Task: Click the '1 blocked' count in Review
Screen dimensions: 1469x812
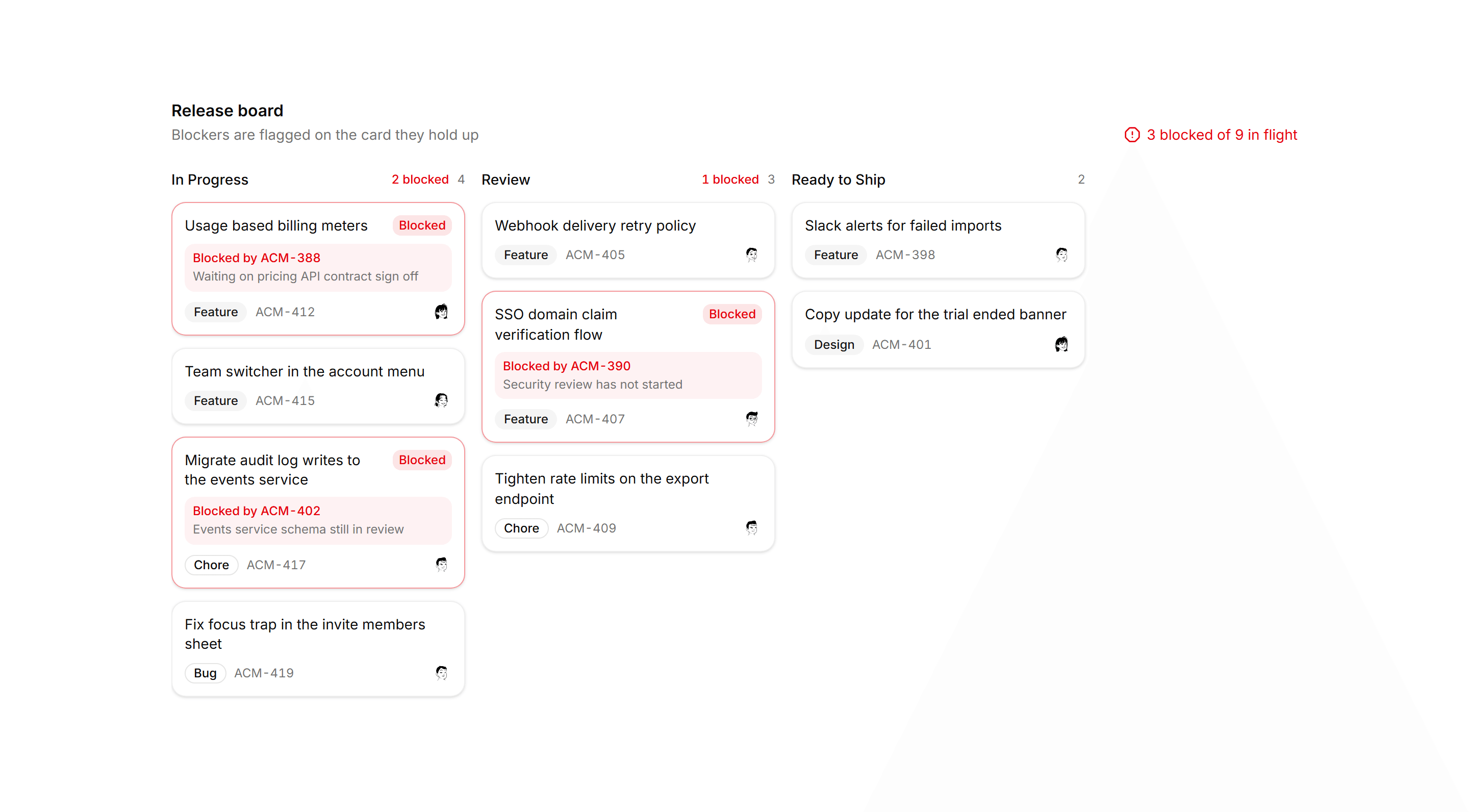Action: coord(730,180)
